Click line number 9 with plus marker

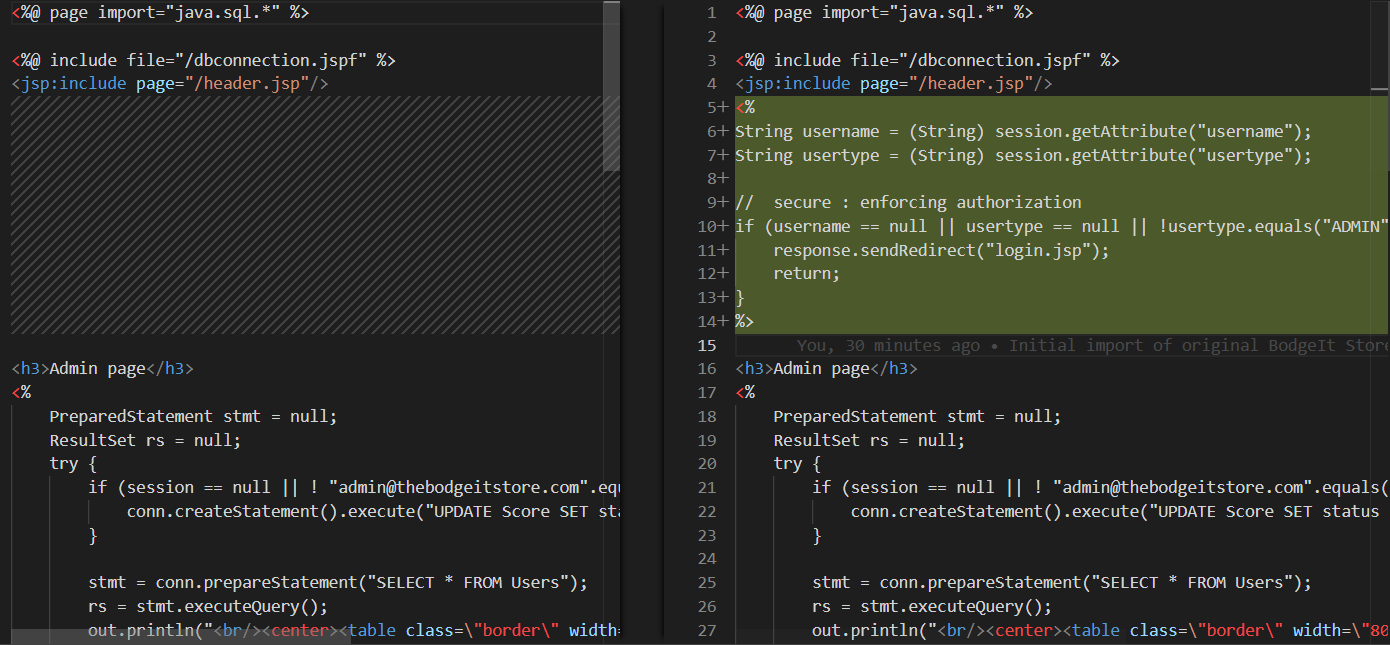coord(716,202)
